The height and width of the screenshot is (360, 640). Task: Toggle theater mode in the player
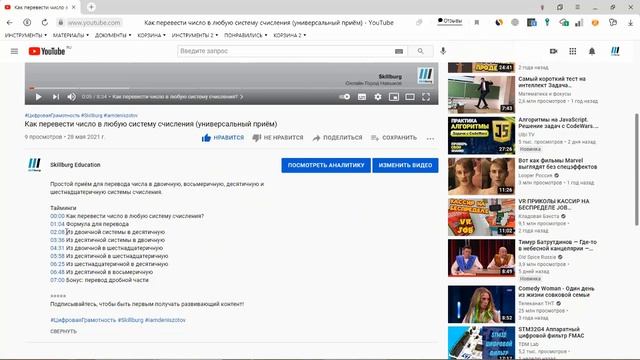click(x=410, y=97)
